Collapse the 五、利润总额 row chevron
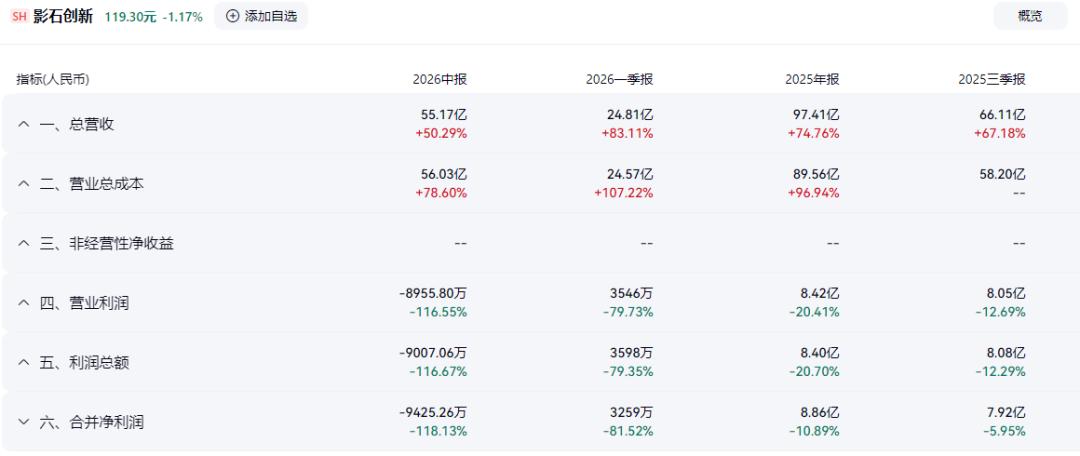This screenshot has width=1080, height=456. click(24, 362)
